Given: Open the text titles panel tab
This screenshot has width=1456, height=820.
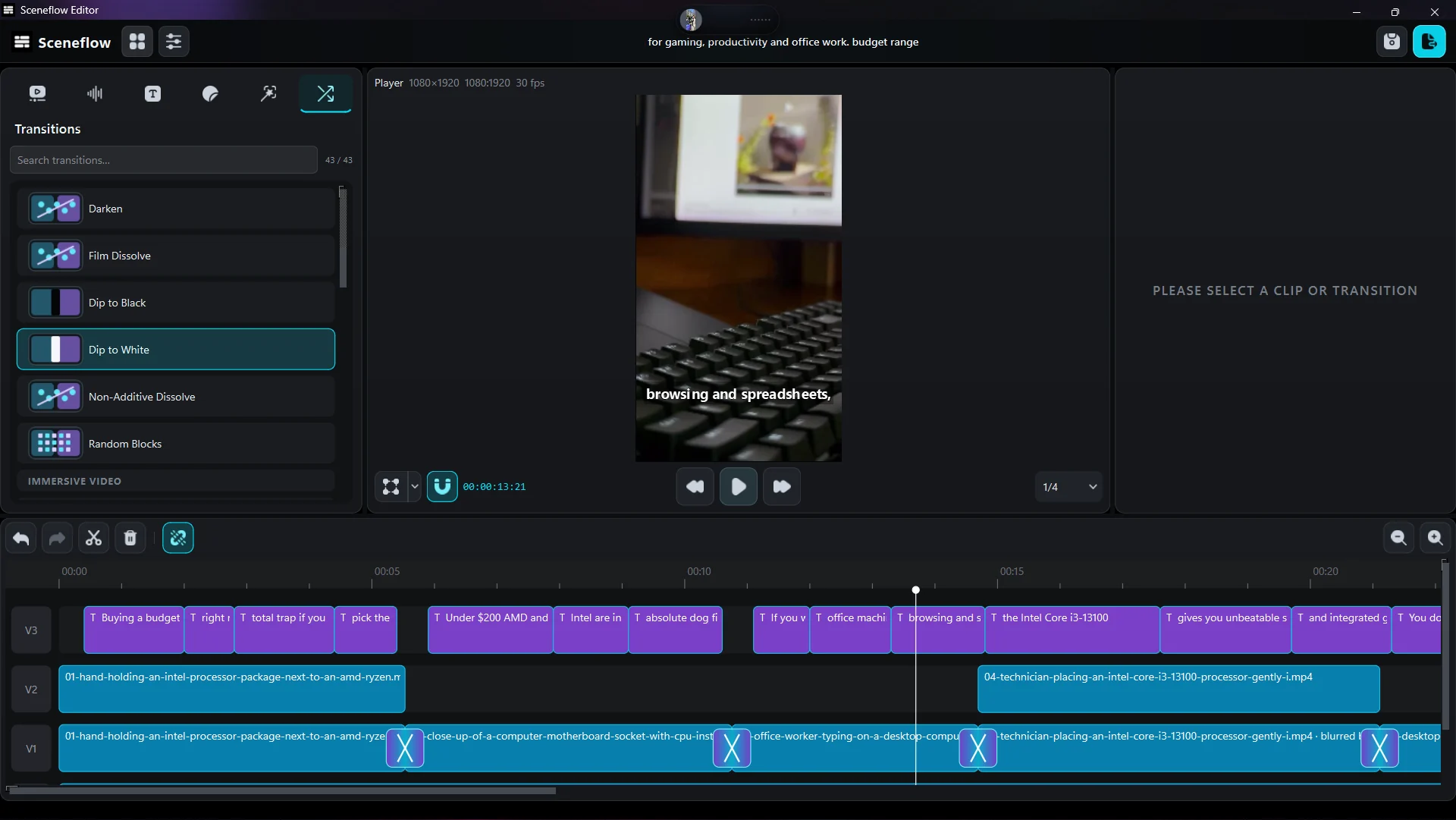Looking at the screenshot, I should (x=152, y=93).
